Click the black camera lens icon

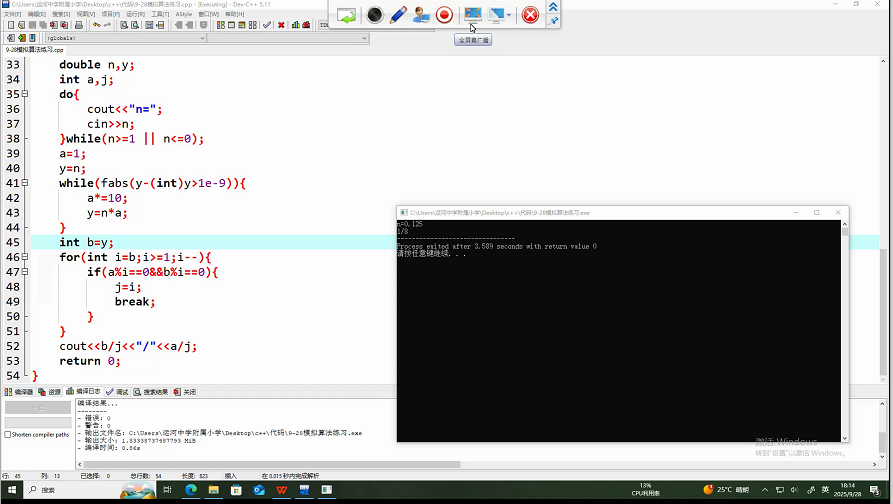tap(374, 15)
